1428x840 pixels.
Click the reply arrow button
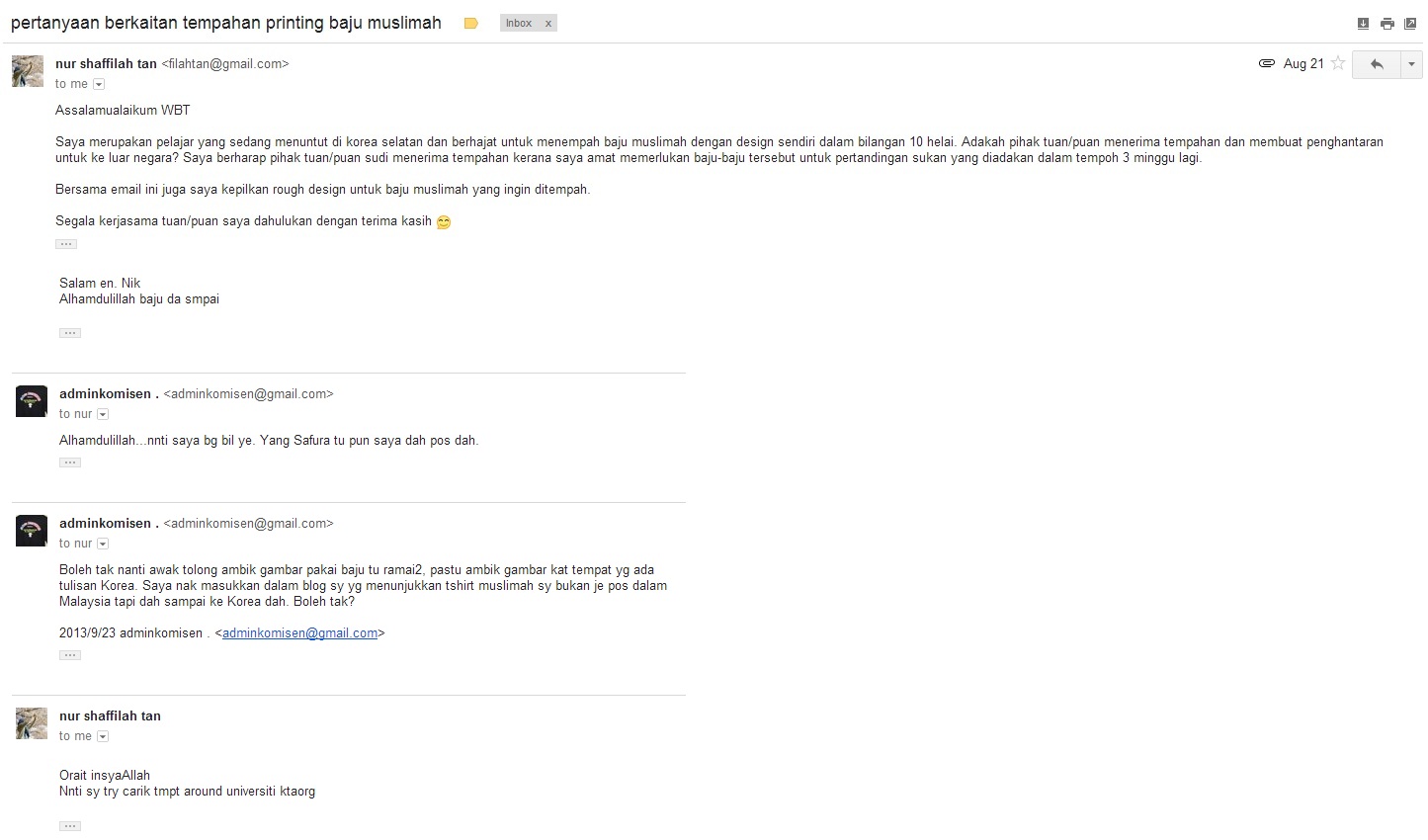(1376, 64)
